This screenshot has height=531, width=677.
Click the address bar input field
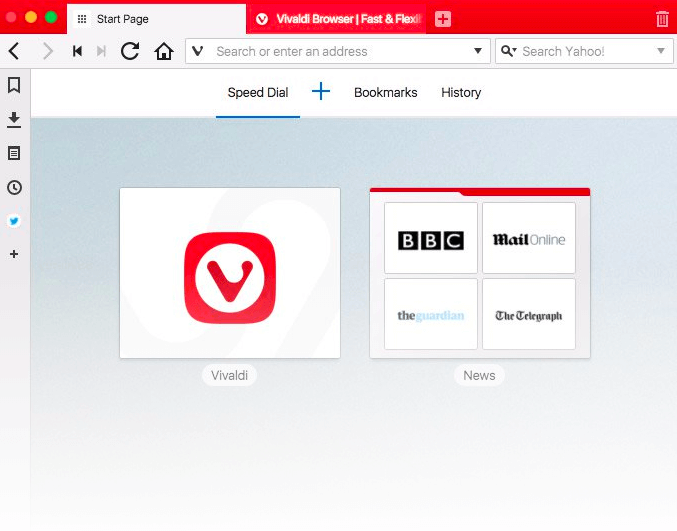(338, 51)
